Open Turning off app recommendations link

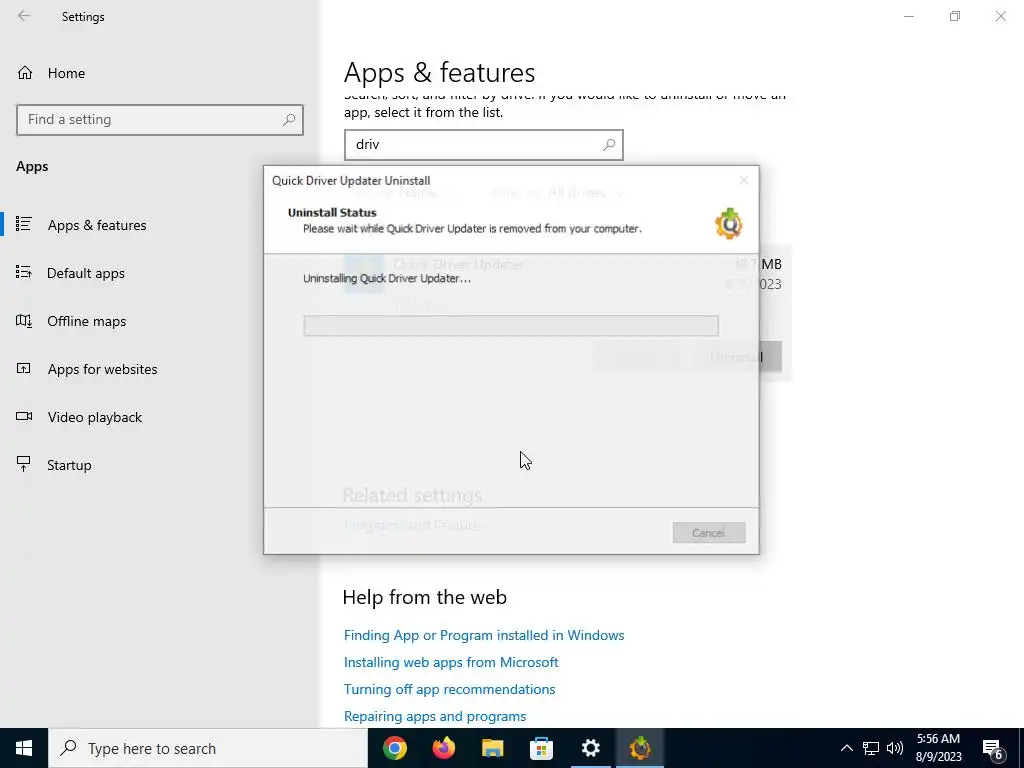tap(449, 689)
